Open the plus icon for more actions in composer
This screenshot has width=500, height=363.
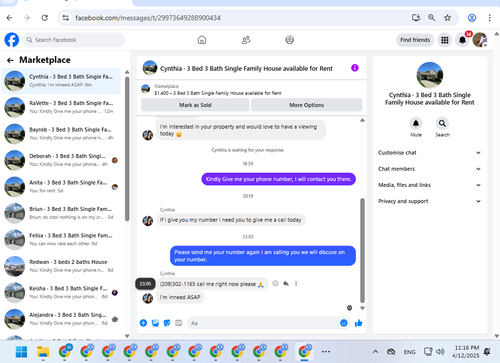(143, 323)
